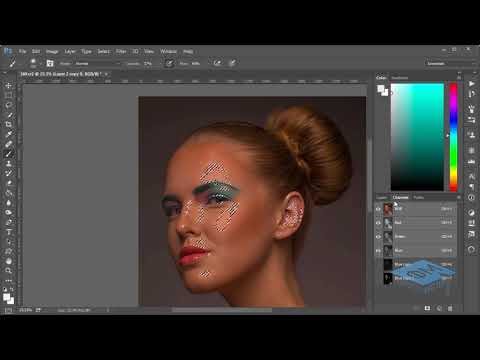This screenshot has width=480, height=360.
Task: Switch to the Layers tab
Action: coord(382,197)
